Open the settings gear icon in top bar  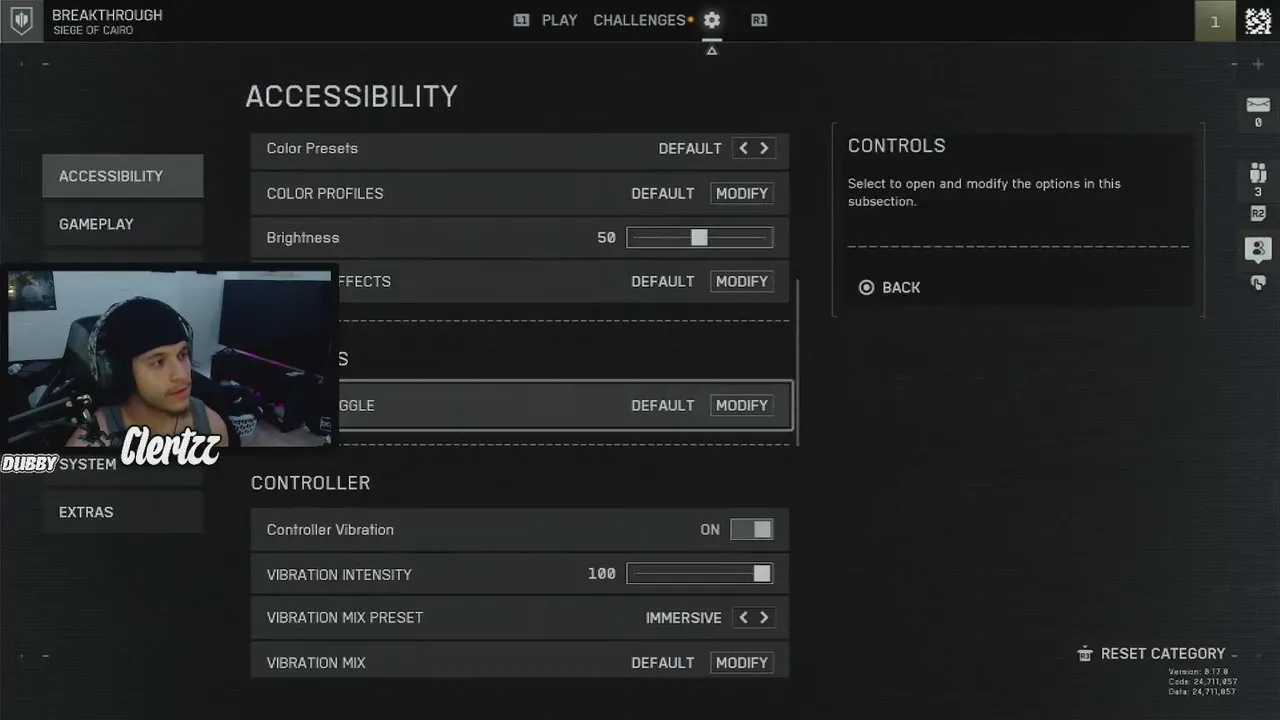coord(711,20)
